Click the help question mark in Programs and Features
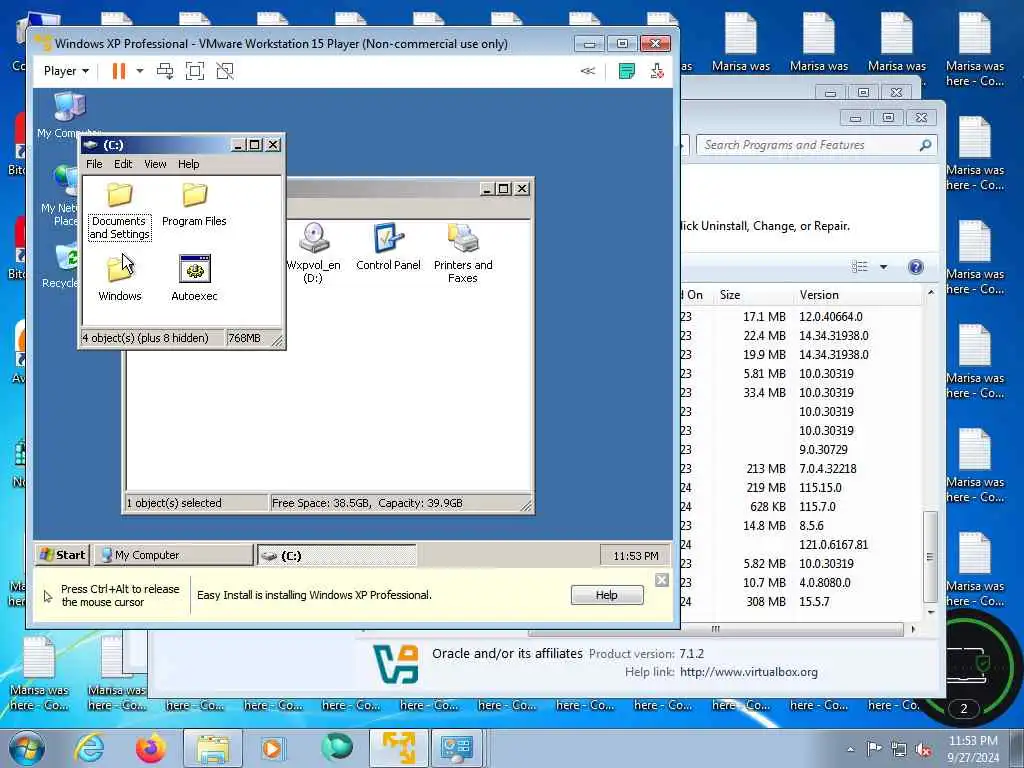Screen dimensions: 1024x768 916,266
